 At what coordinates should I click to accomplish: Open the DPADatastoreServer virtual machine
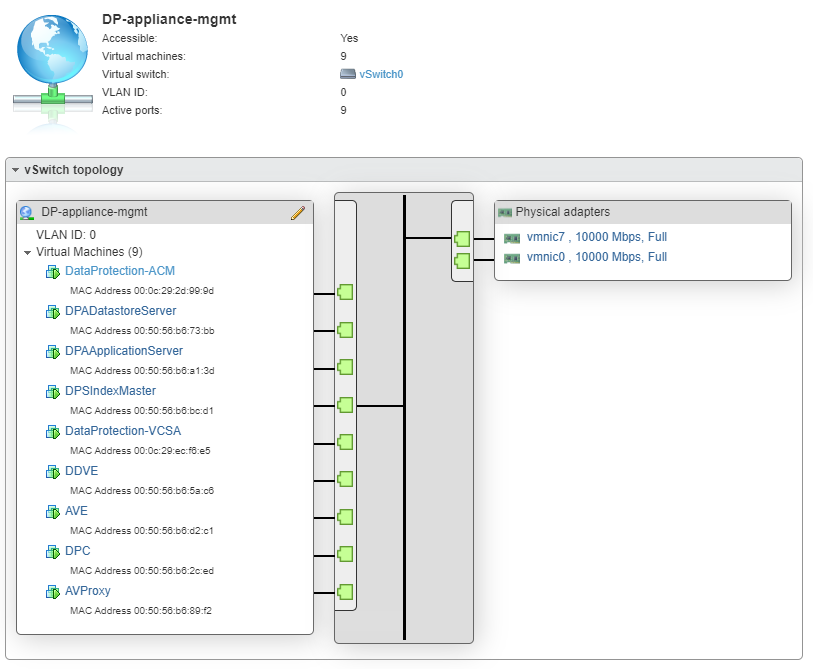[x=120, y=311]
